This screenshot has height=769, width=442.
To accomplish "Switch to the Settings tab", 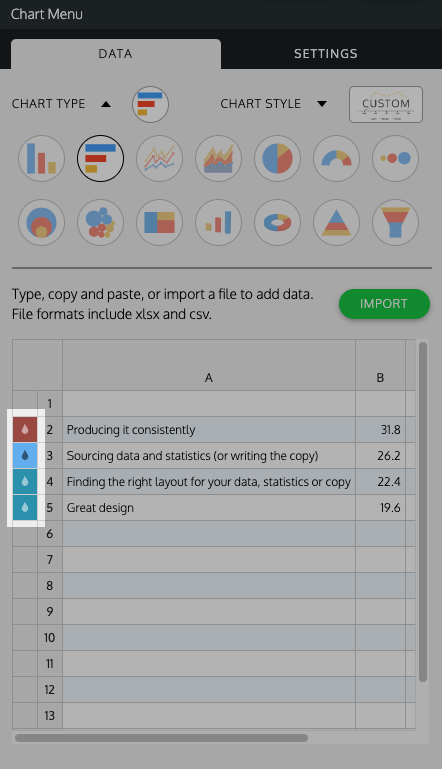I will click(x=326, y=53).
